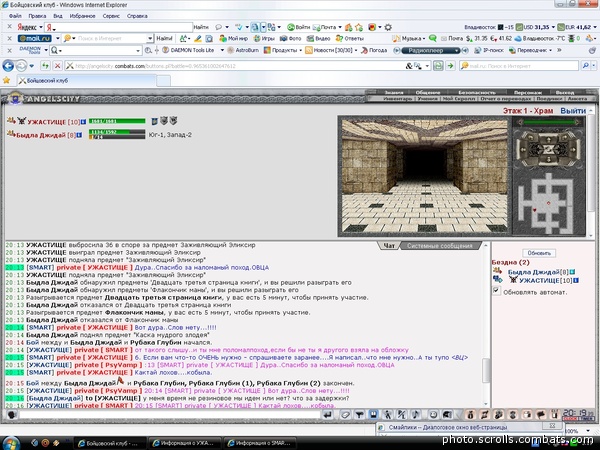
Task: Switch to the Системные сообщения tab
Action: [439, 246]
